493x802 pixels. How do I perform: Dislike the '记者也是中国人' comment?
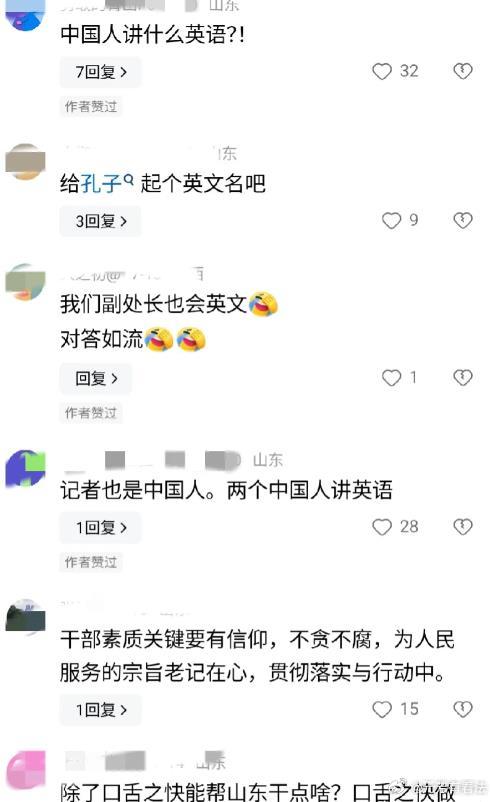click(463, 527)
